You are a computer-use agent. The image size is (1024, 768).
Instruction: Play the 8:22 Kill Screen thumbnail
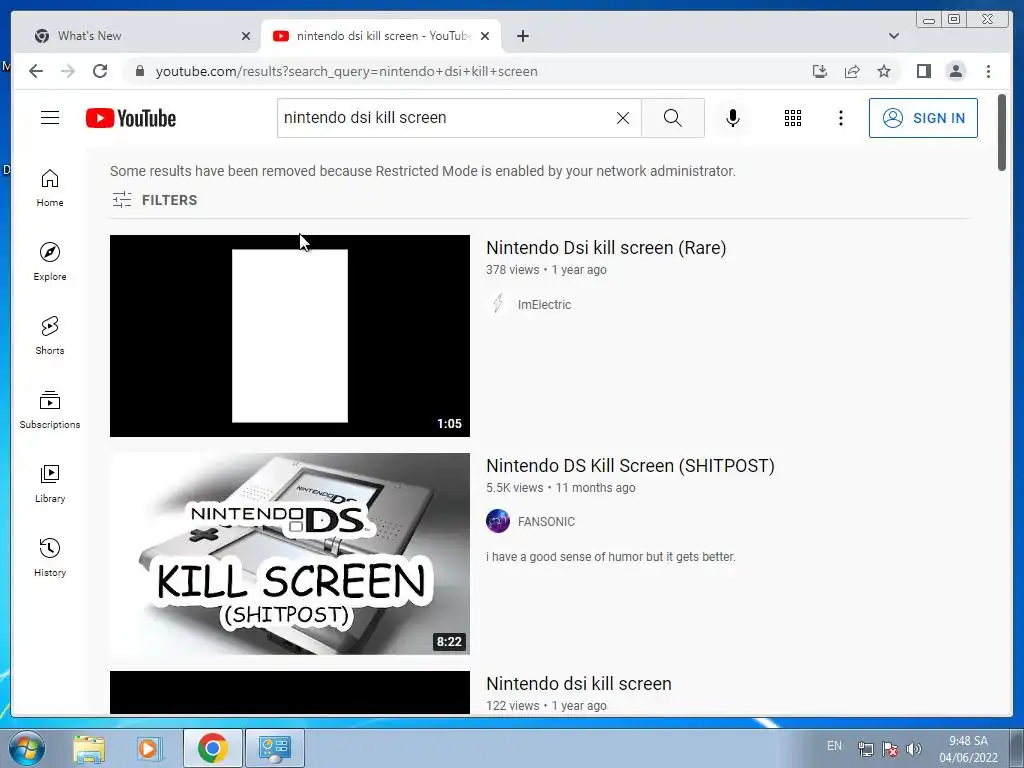coord(290,554)
